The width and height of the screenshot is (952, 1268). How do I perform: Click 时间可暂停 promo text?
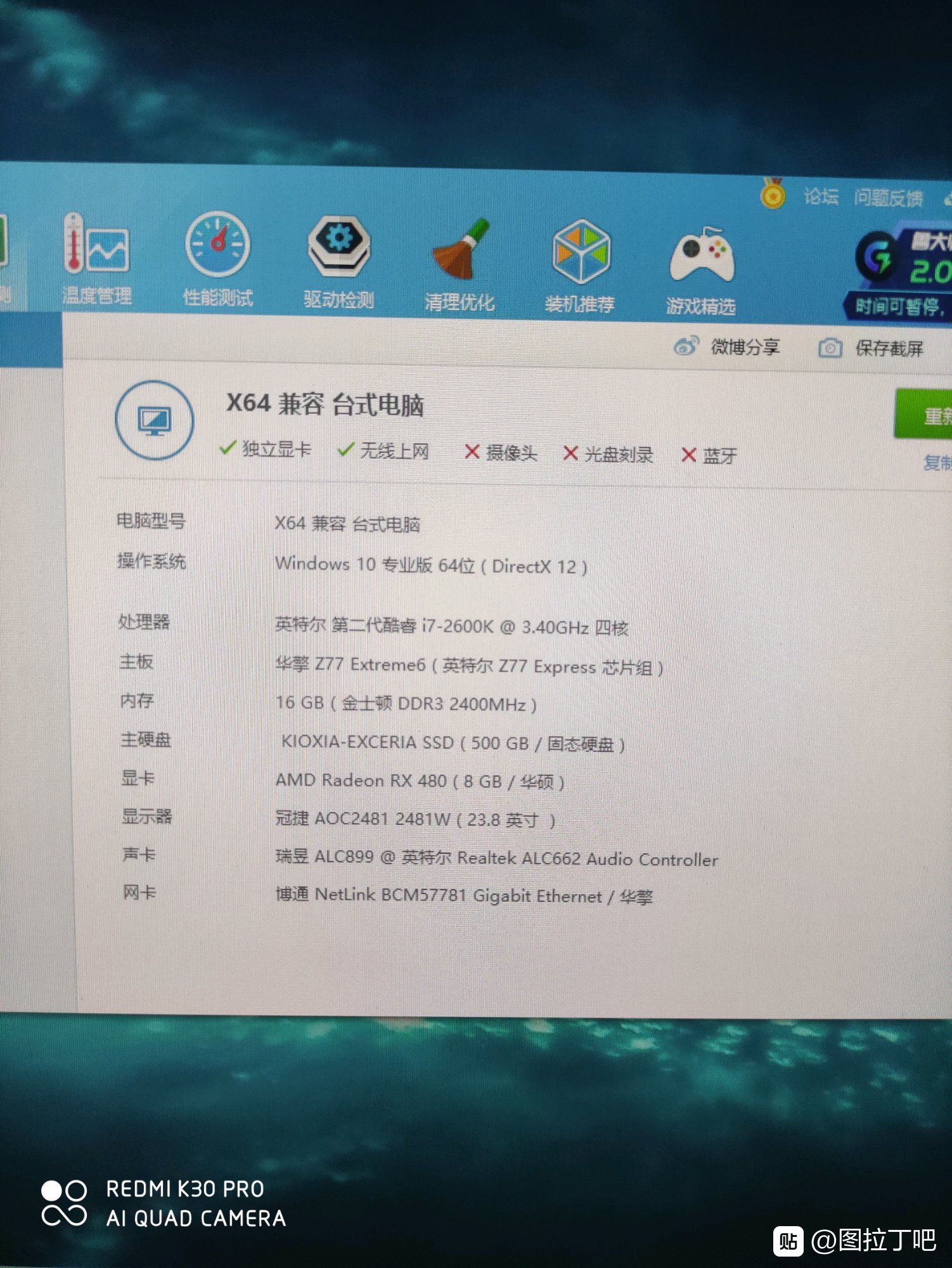point(899,307)
